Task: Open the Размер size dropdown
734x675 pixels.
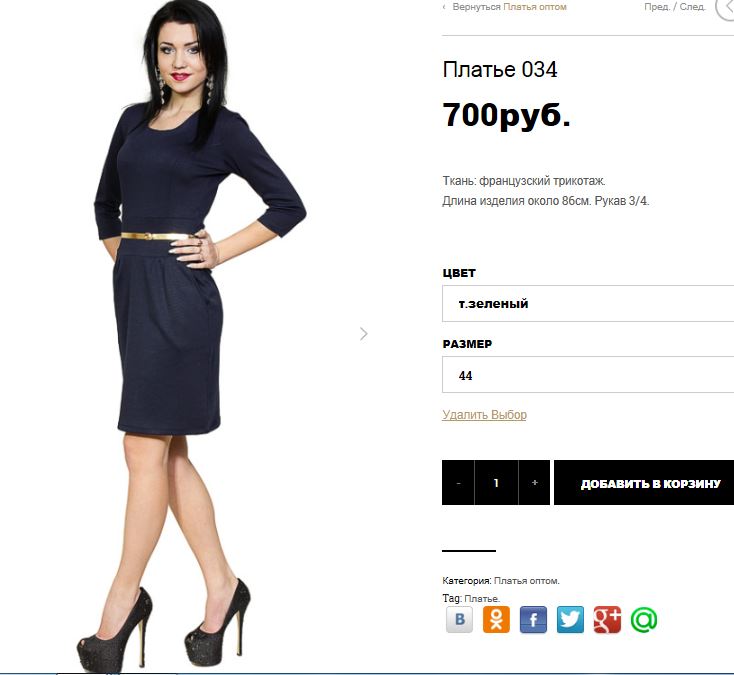Action: [x=588, y=375]
